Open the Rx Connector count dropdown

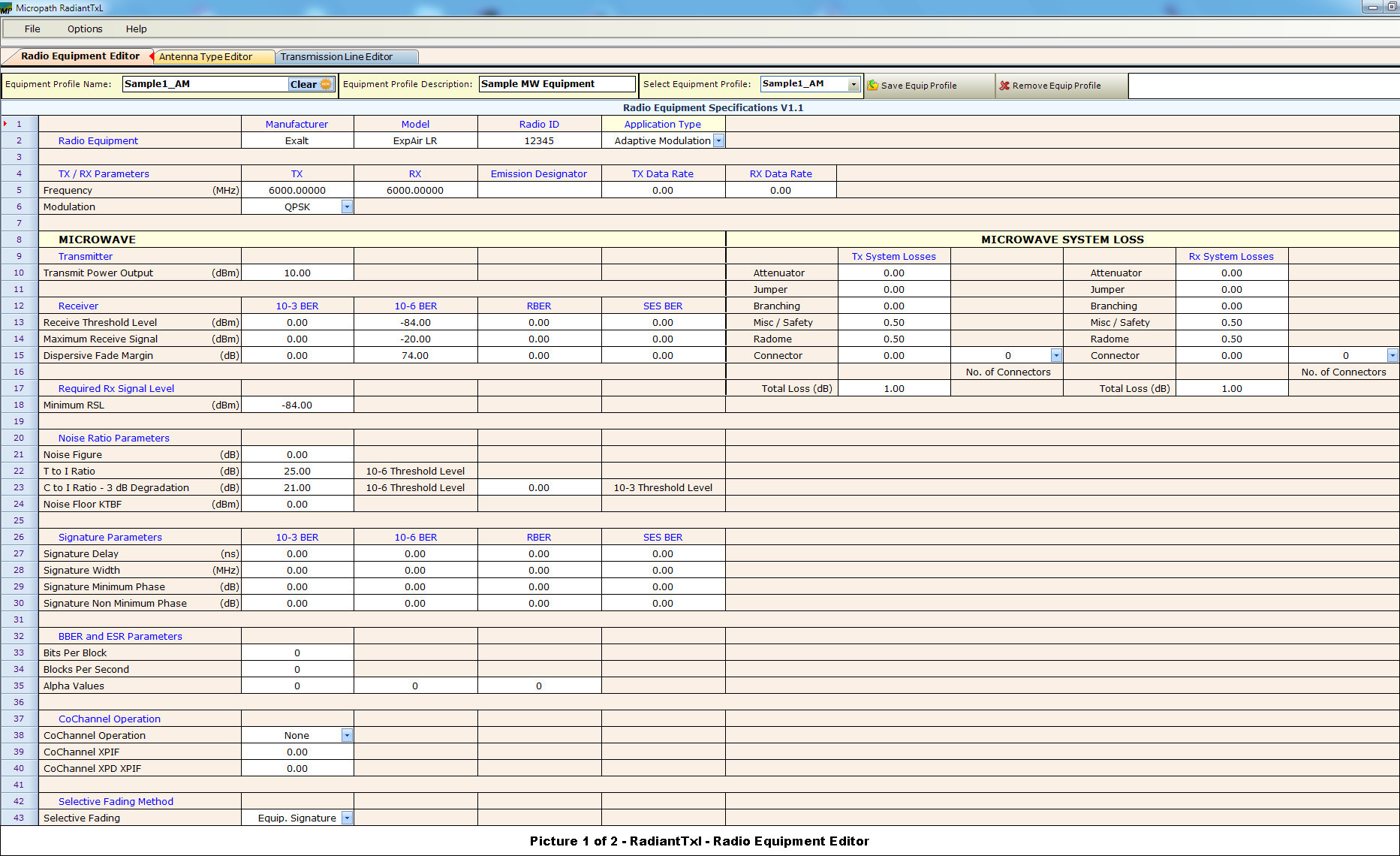(1392, 356)
